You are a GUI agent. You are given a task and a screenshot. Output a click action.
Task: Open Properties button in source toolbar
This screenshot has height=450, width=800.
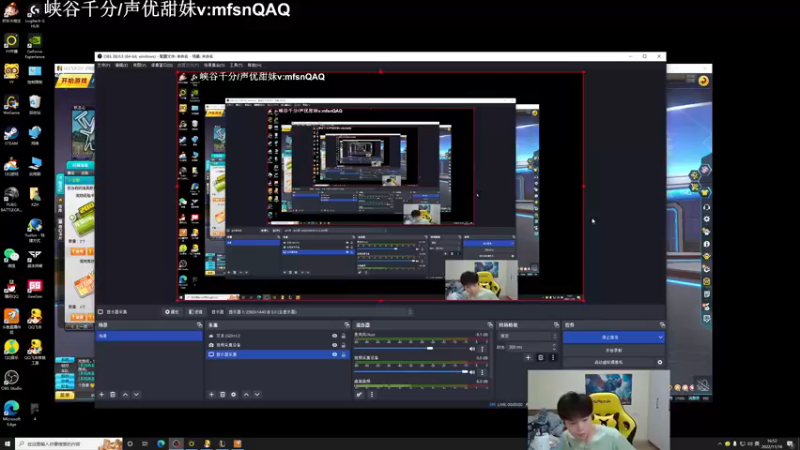(x=172, y=312)
